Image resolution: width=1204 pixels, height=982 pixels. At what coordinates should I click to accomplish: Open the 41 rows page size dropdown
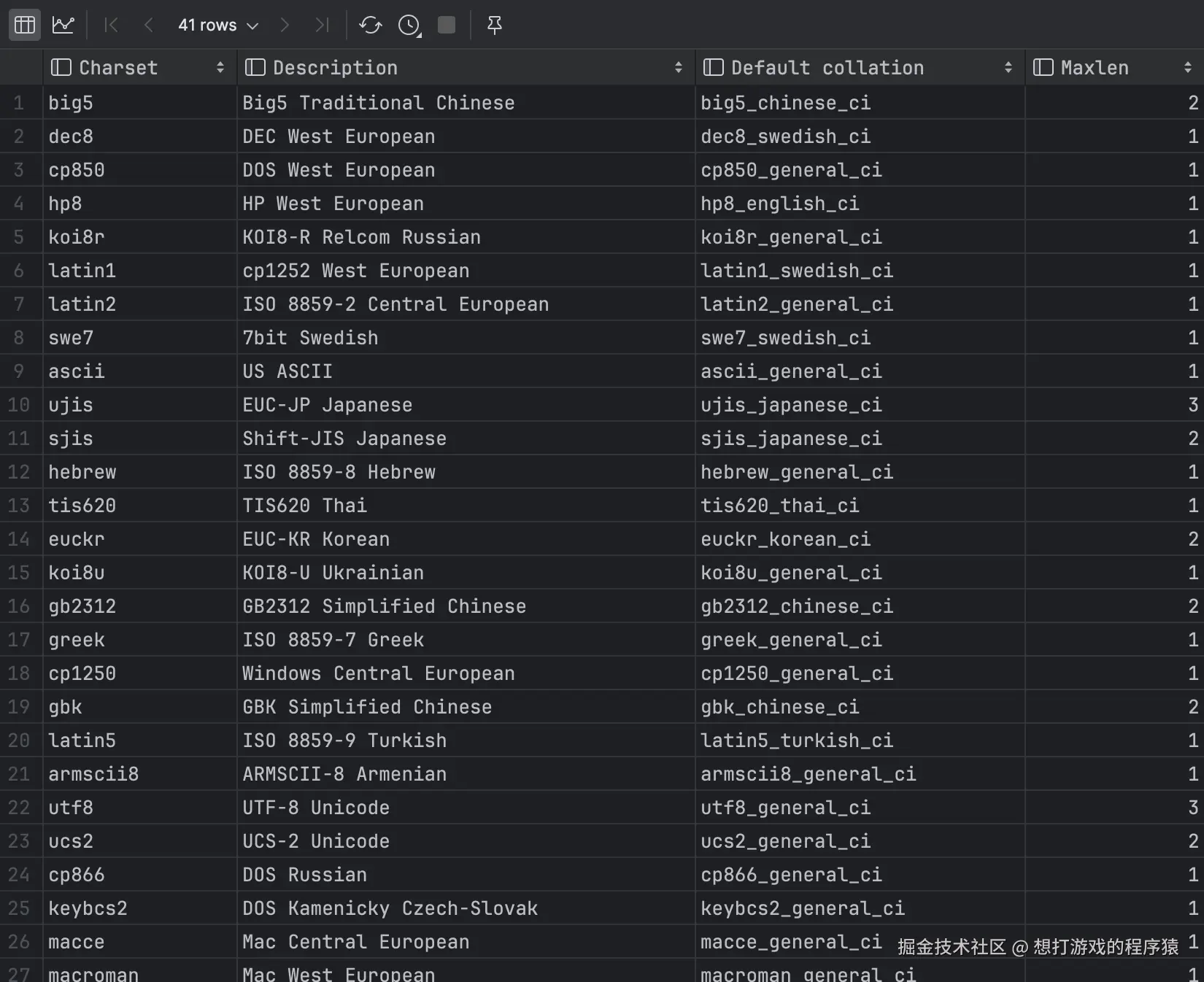click(218, 25)
